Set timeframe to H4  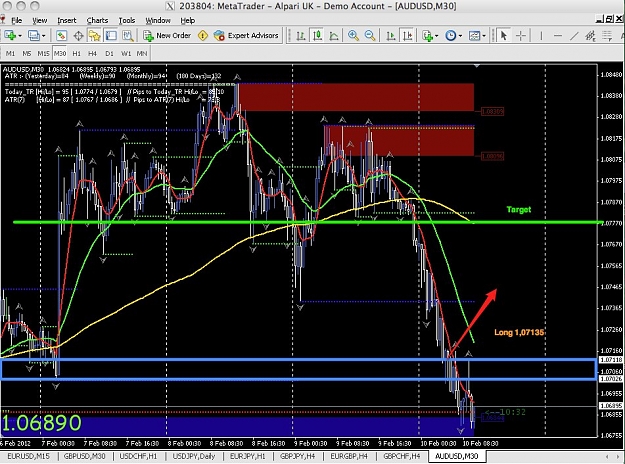pyautogui.click(x=92, y=53)
